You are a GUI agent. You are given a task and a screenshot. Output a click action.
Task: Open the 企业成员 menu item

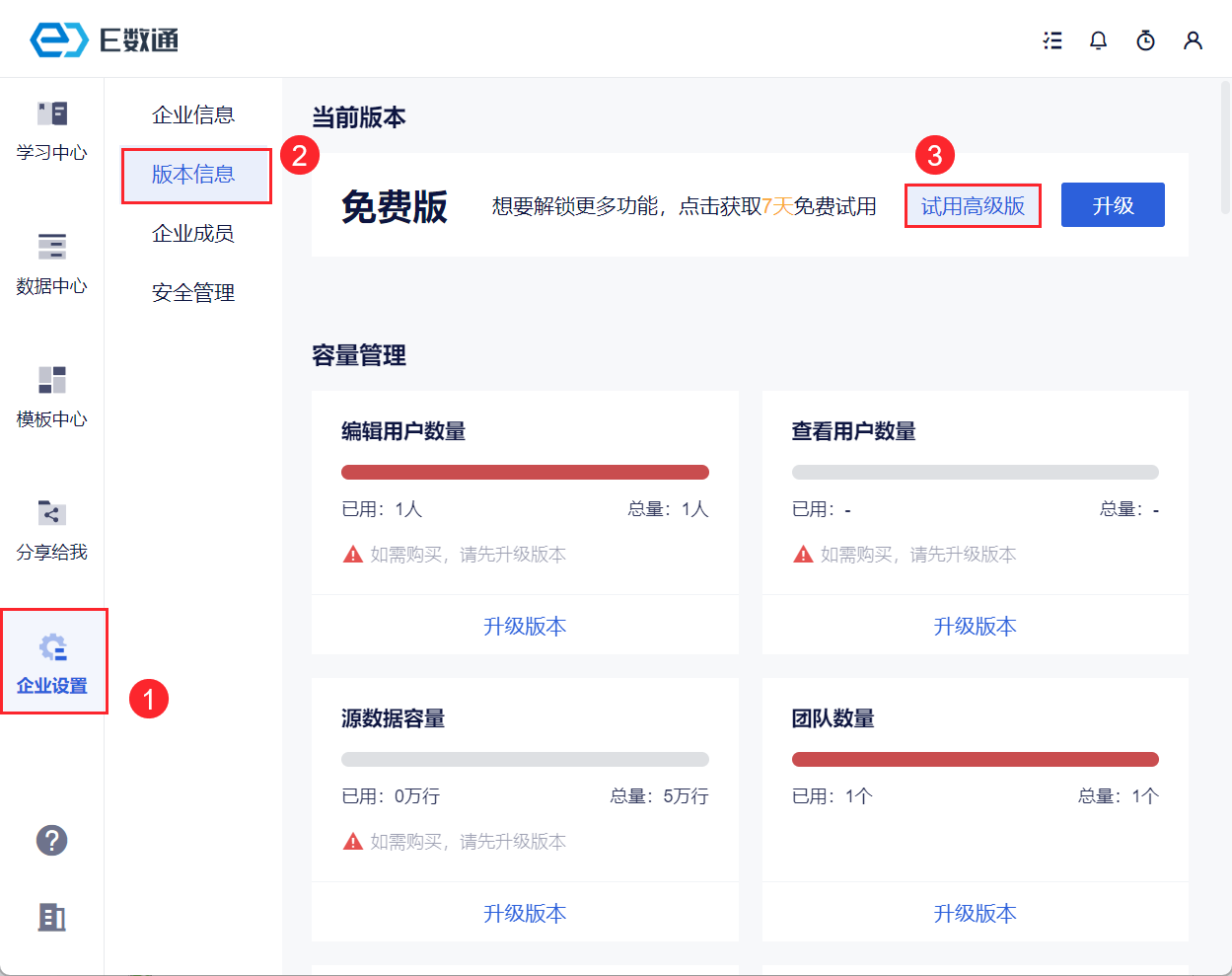tap(193, 234)
